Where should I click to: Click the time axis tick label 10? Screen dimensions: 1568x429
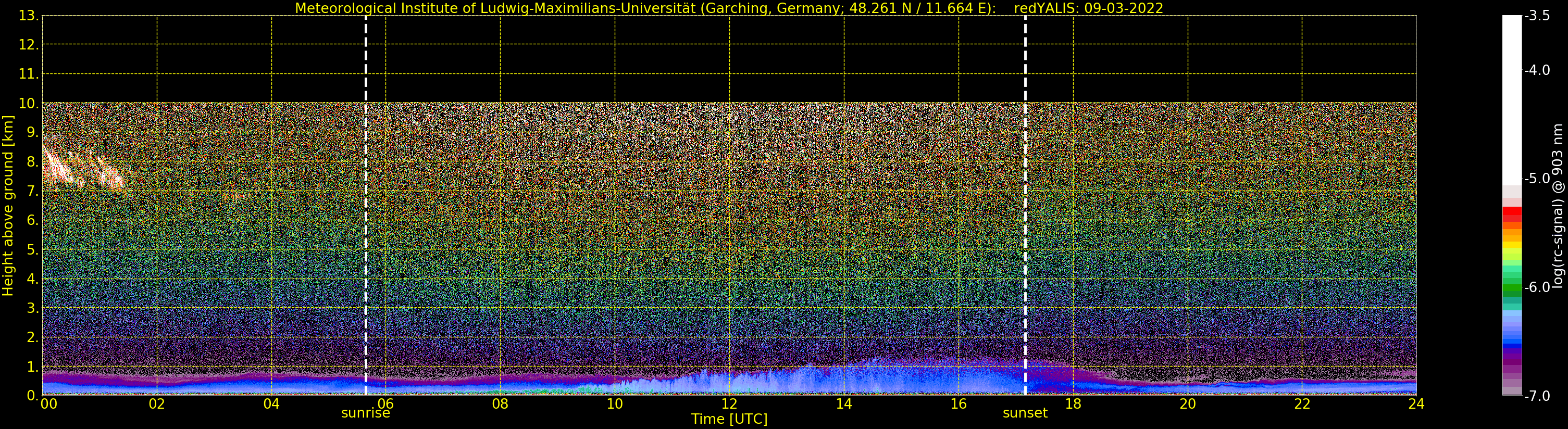coord(615,403)
